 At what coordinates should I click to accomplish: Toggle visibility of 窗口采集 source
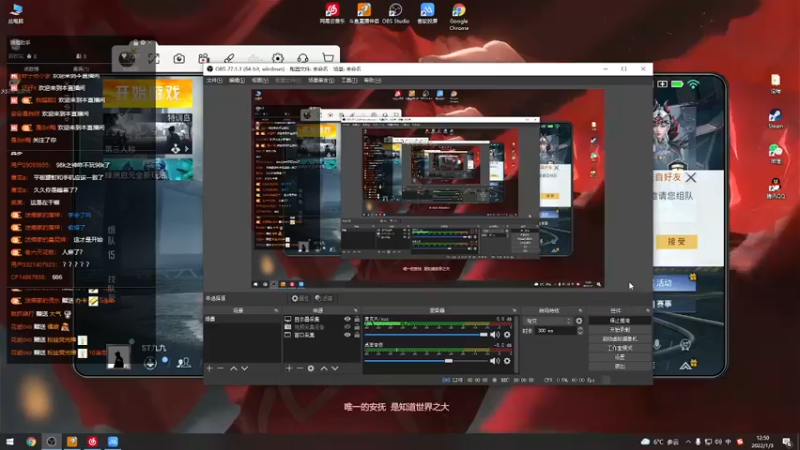tap(347, 335)
